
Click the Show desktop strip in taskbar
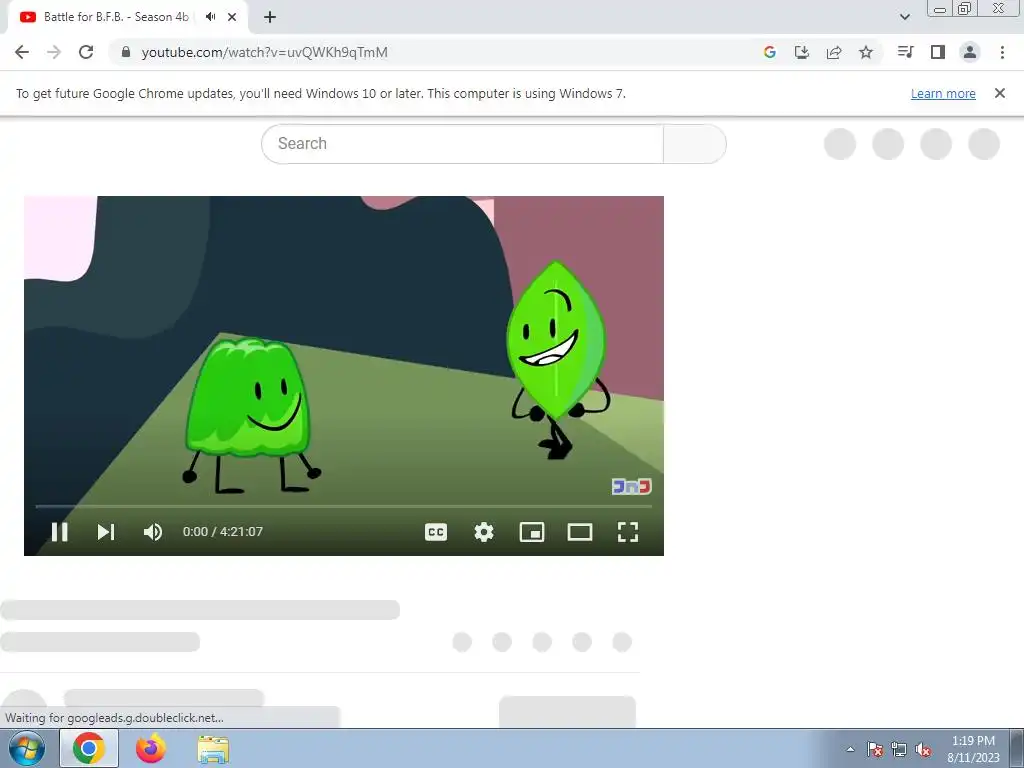[x=1017, y=748]
